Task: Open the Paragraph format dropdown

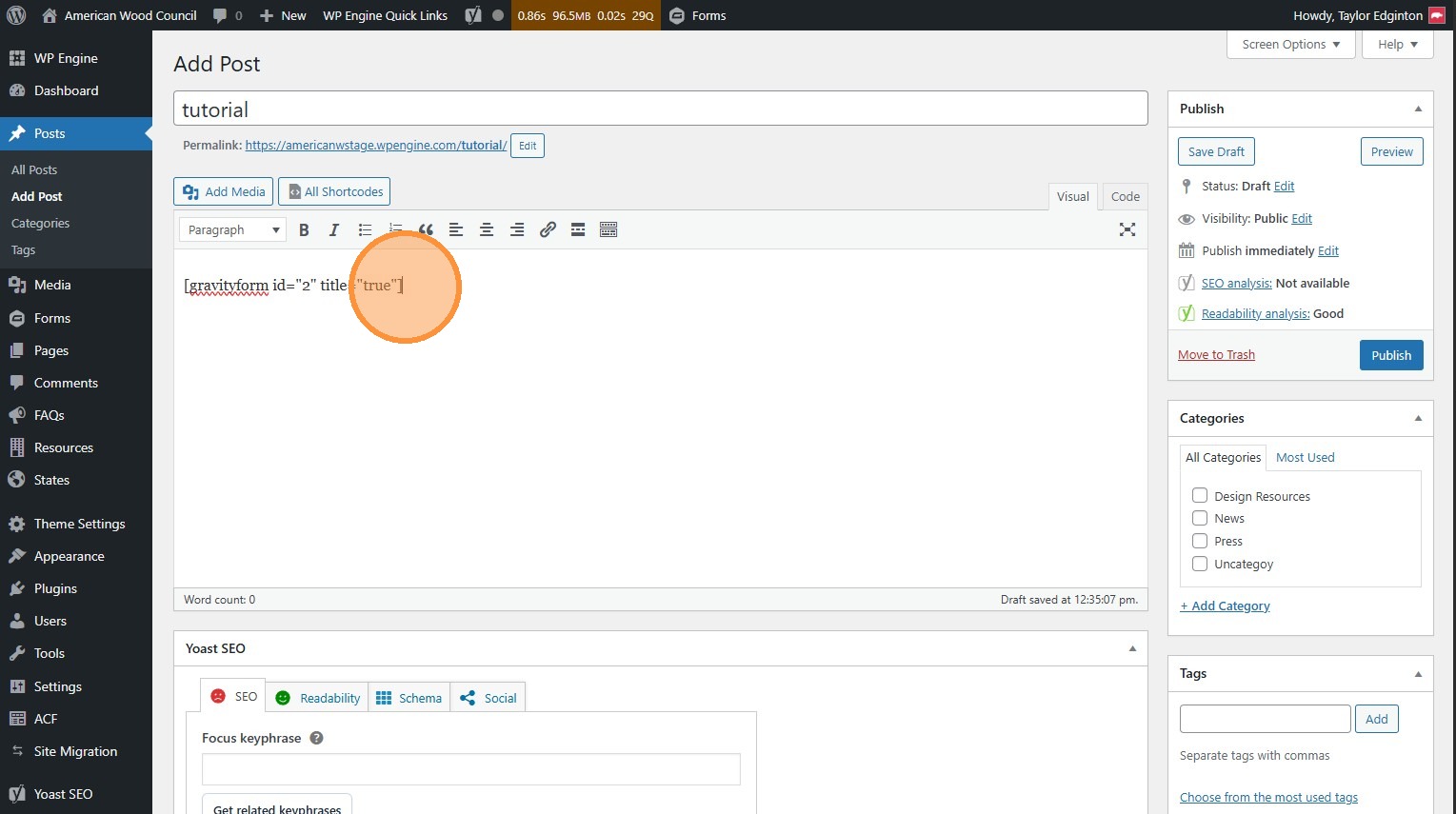Action: pos(233,229)
